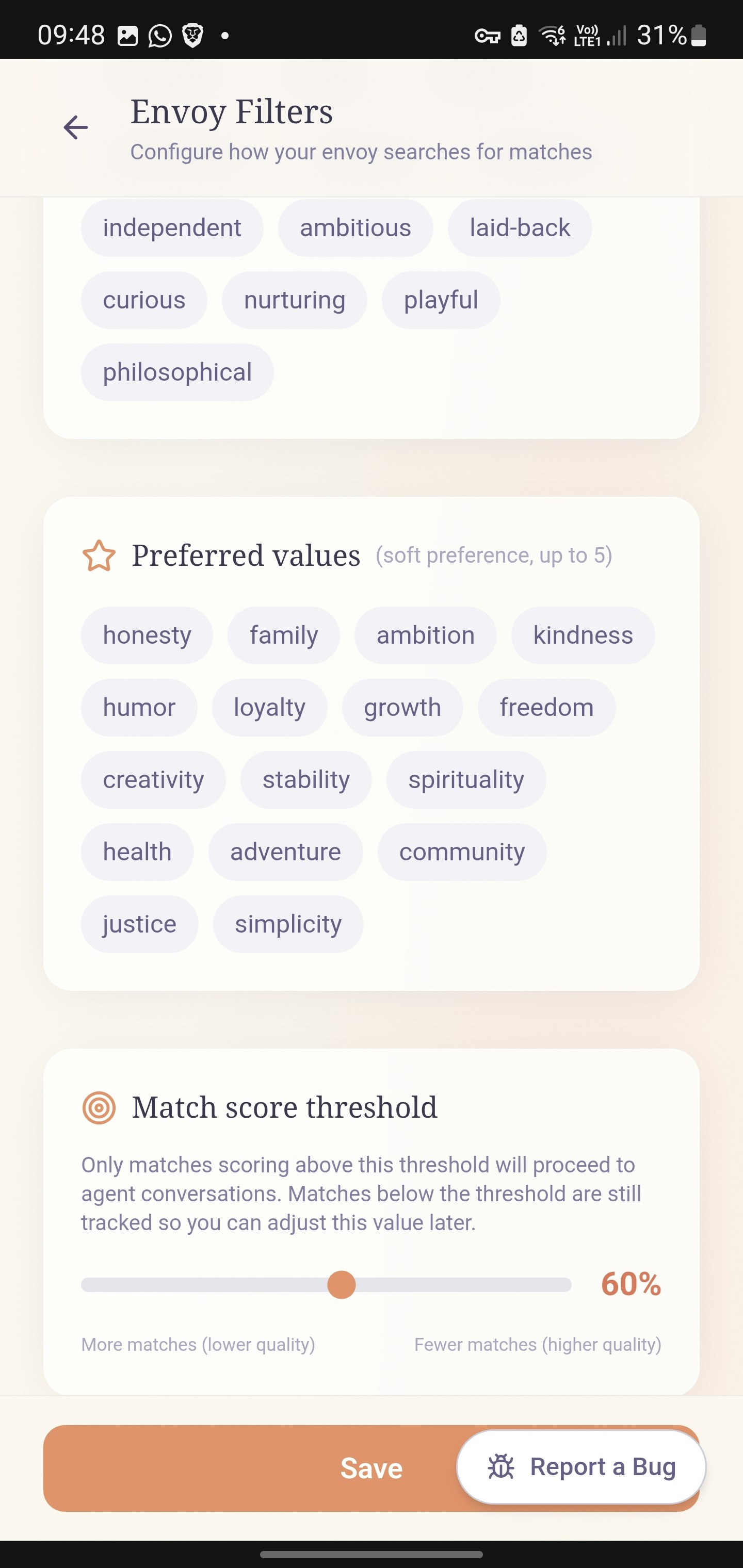The image size is (743, 1568).
Task: Tap the star icon beside Preferred values
Action: point(99,556)
